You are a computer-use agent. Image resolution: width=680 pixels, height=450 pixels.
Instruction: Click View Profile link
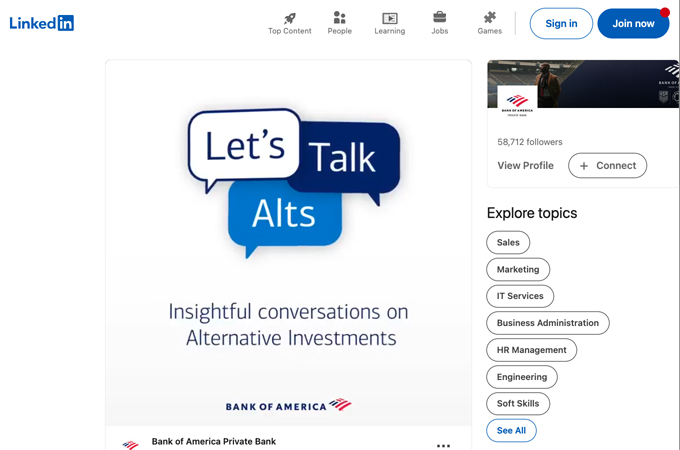coord(526,166)
